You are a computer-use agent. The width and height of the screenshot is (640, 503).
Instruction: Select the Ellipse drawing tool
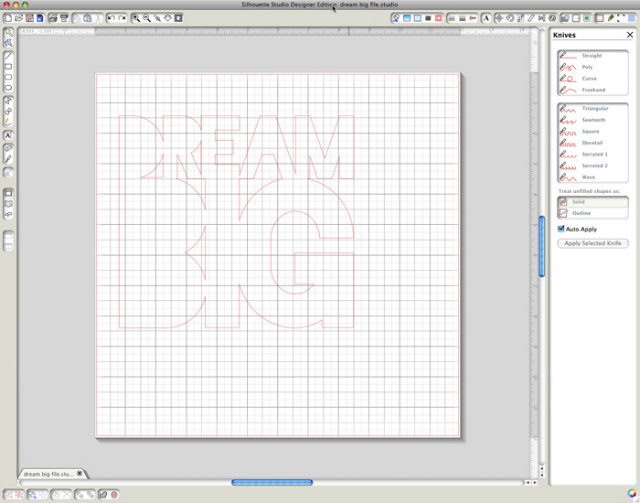point(8,87)
